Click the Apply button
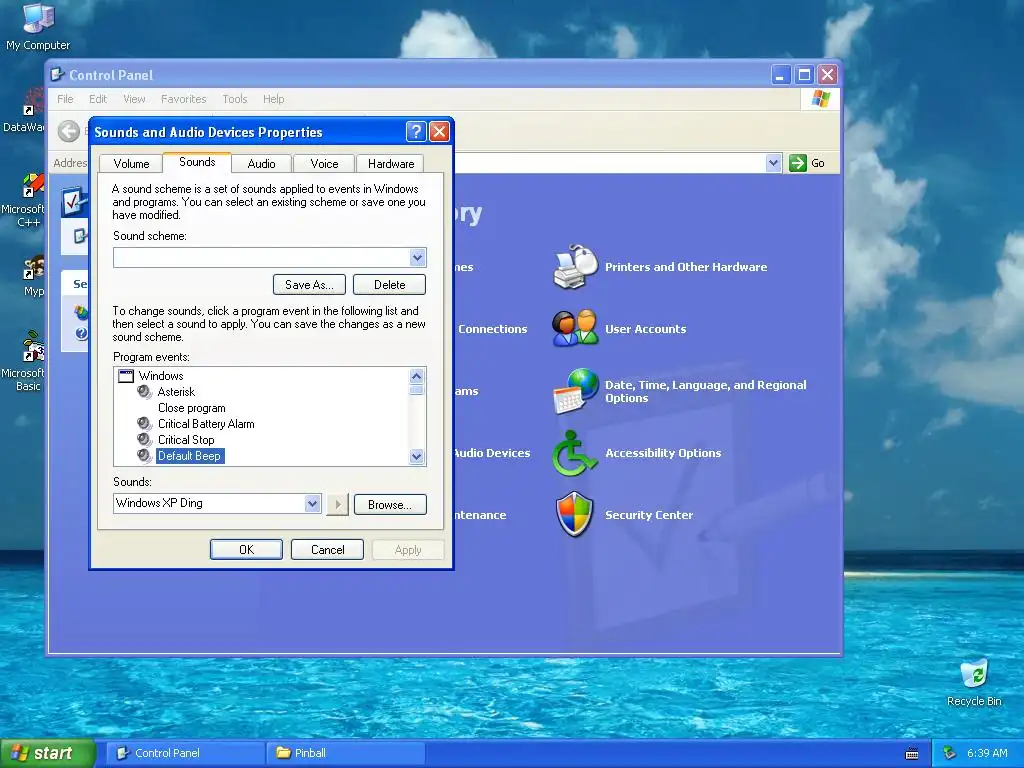Viewport: 1024px width, 768px height. coord(408,550)
